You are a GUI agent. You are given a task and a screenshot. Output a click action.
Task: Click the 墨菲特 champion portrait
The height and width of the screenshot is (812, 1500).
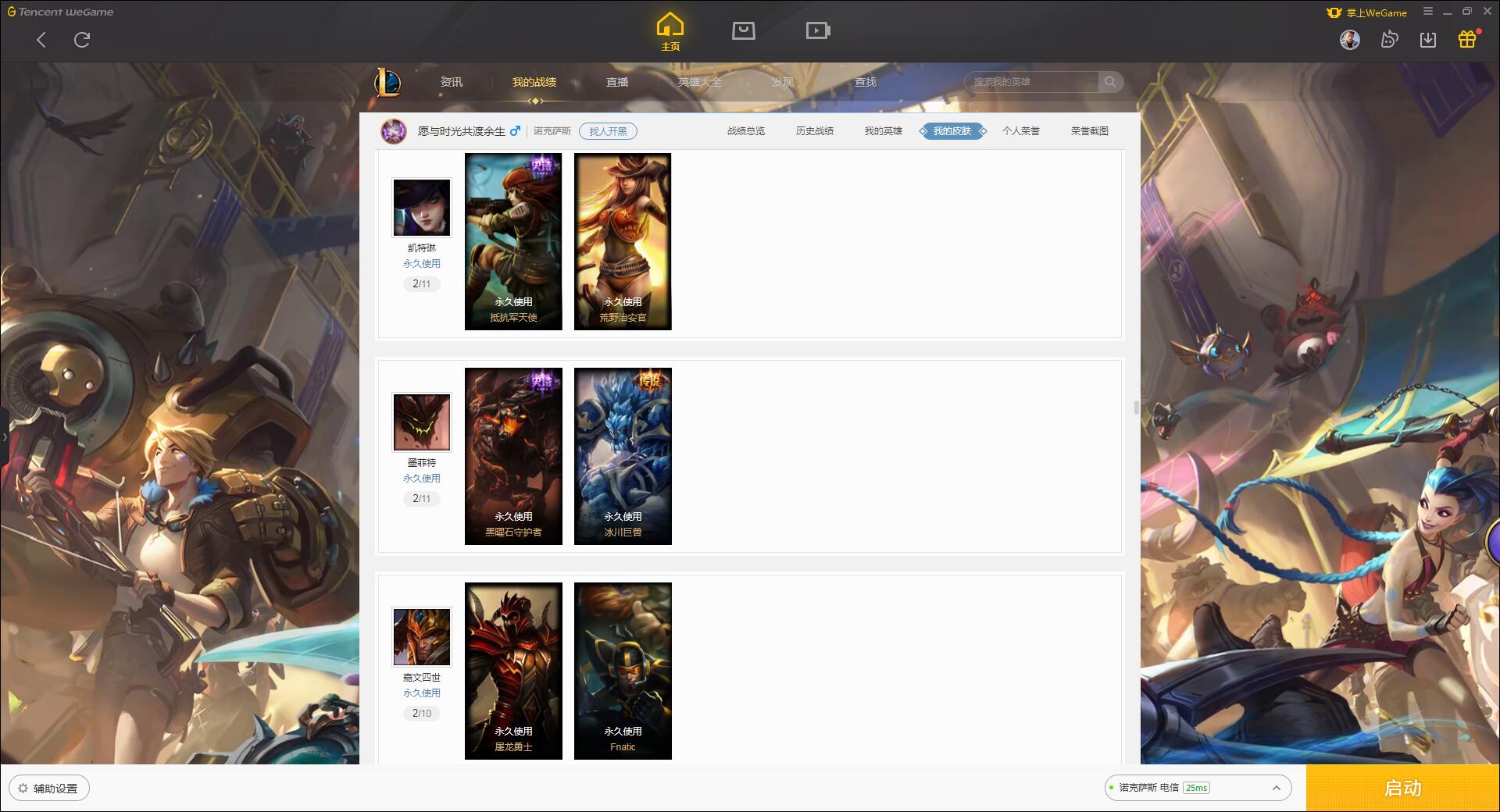(x=422, y=422)
